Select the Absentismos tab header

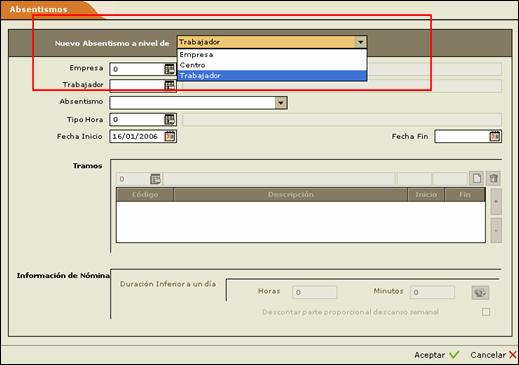click(38, 10)
